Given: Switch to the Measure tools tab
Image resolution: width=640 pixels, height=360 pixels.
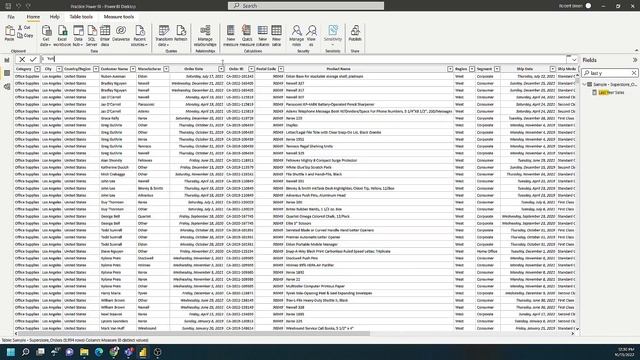Looking at the screenshot, I should (119, 17).
